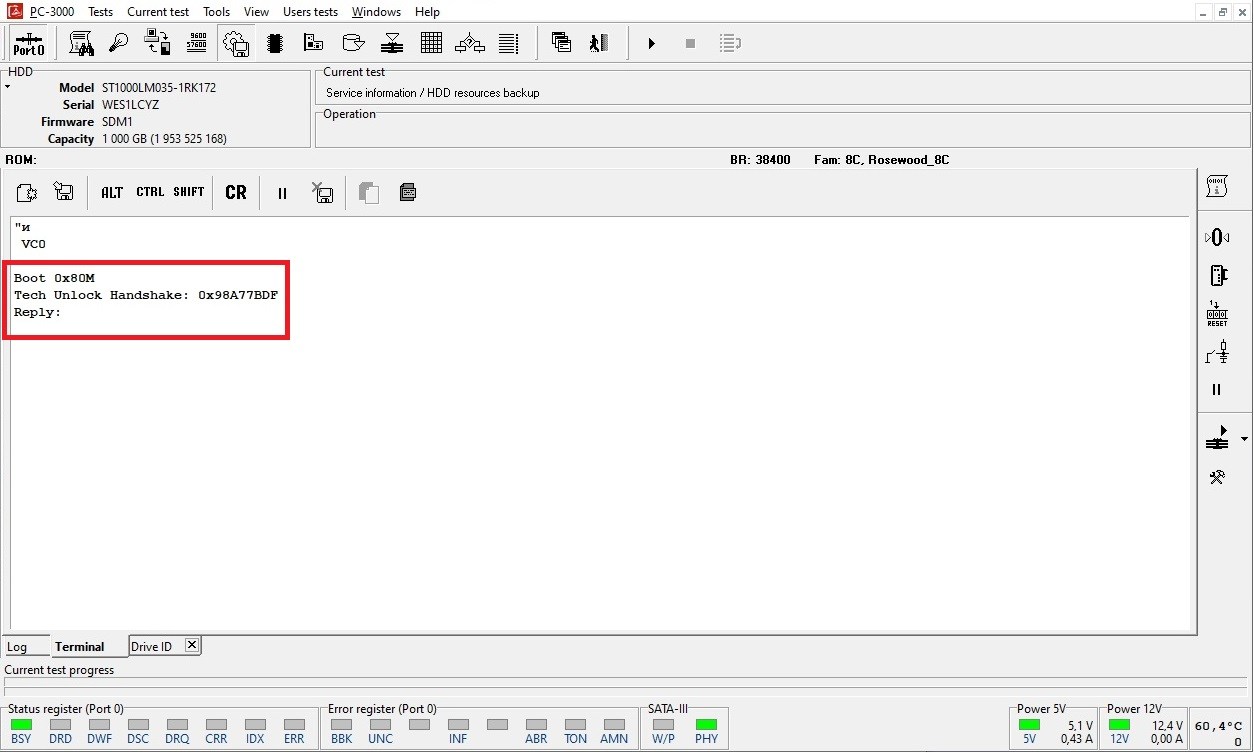Open dropdown arrow beside the sidebar spin-up icon
Viewport: 1254px width, 752px height.
tap(1244, 439)
